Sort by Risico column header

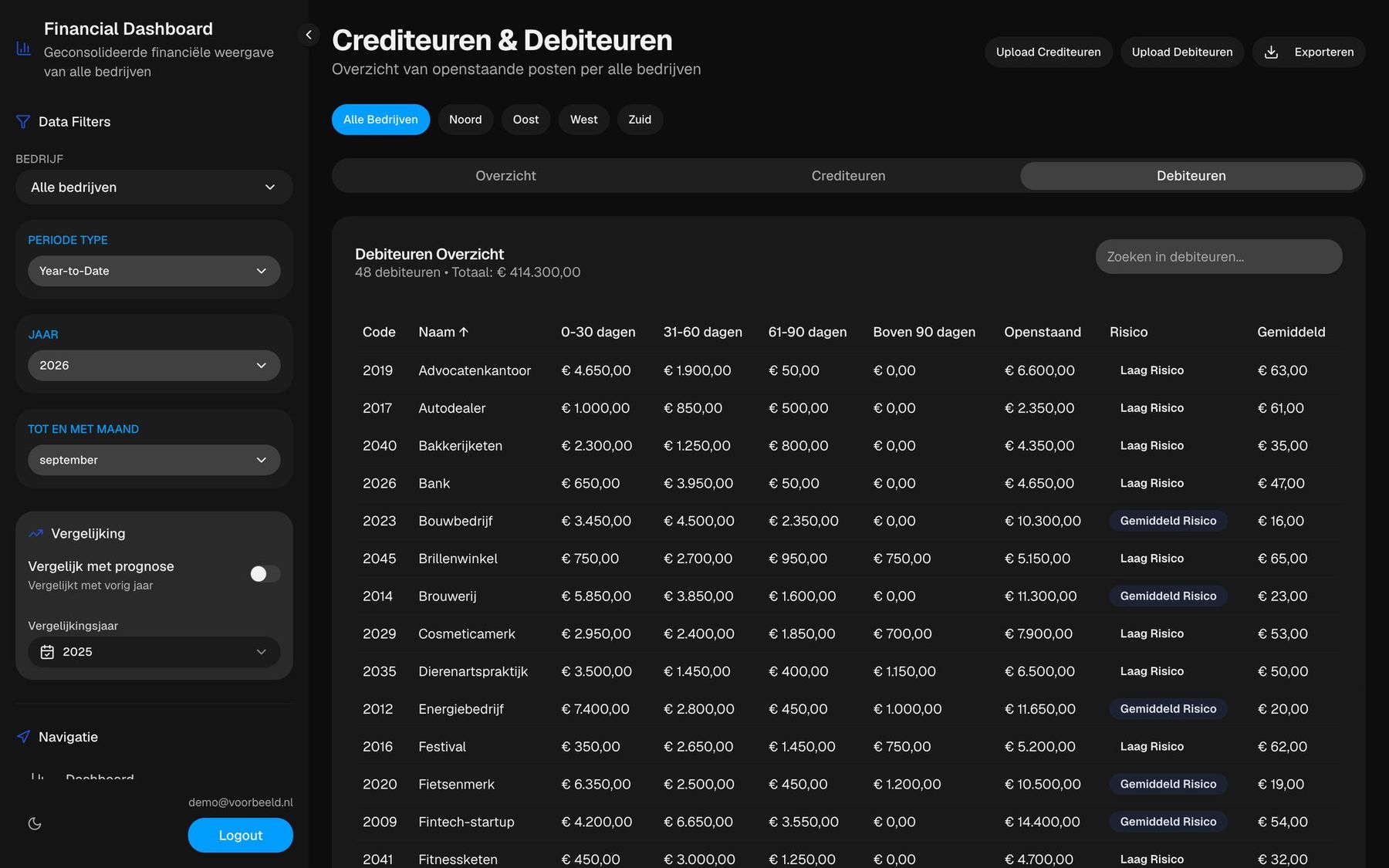pos(1128,332)
